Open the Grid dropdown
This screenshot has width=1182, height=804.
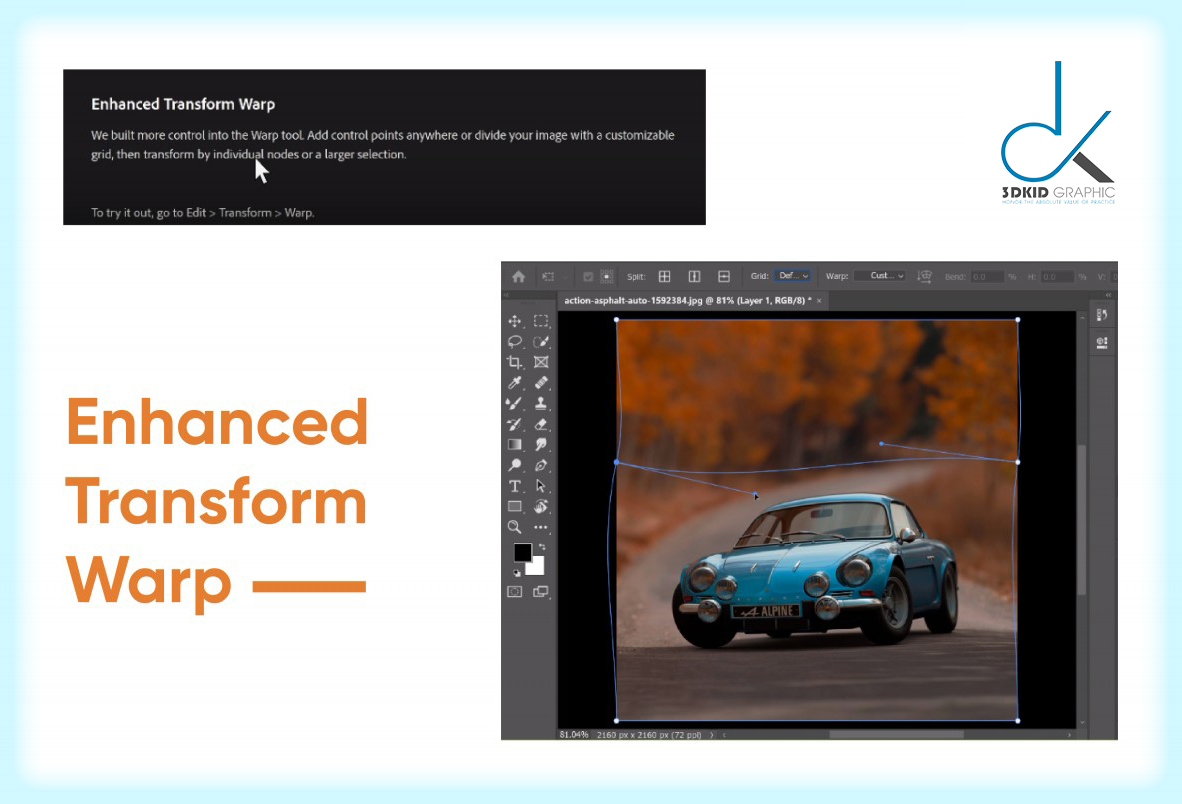pyautogui.click(x=793, y=277)
